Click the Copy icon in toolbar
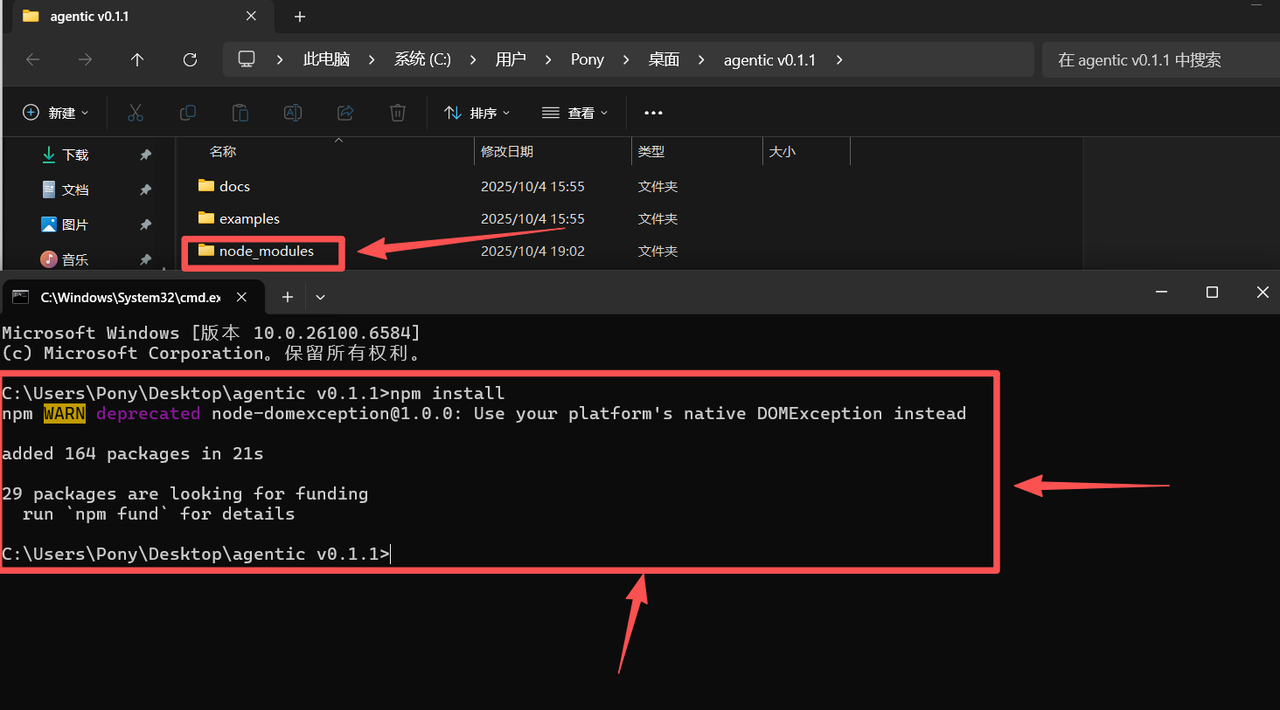Image resolution: width=1280 pixels, height=710 pixels. pos(187,113)
